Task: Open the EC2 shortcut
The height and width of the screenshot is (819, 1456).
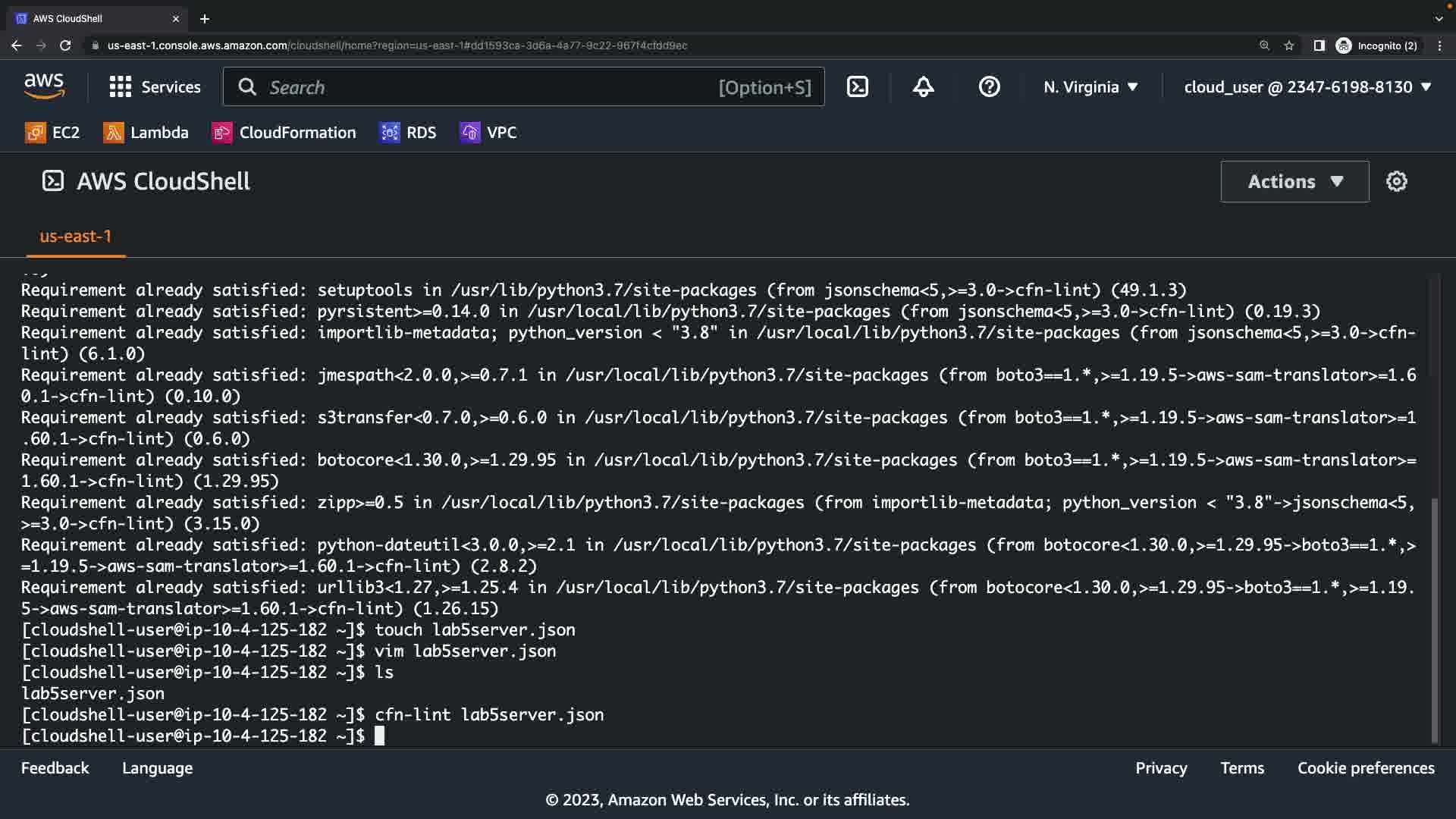Action: click(x=52, y=133)
